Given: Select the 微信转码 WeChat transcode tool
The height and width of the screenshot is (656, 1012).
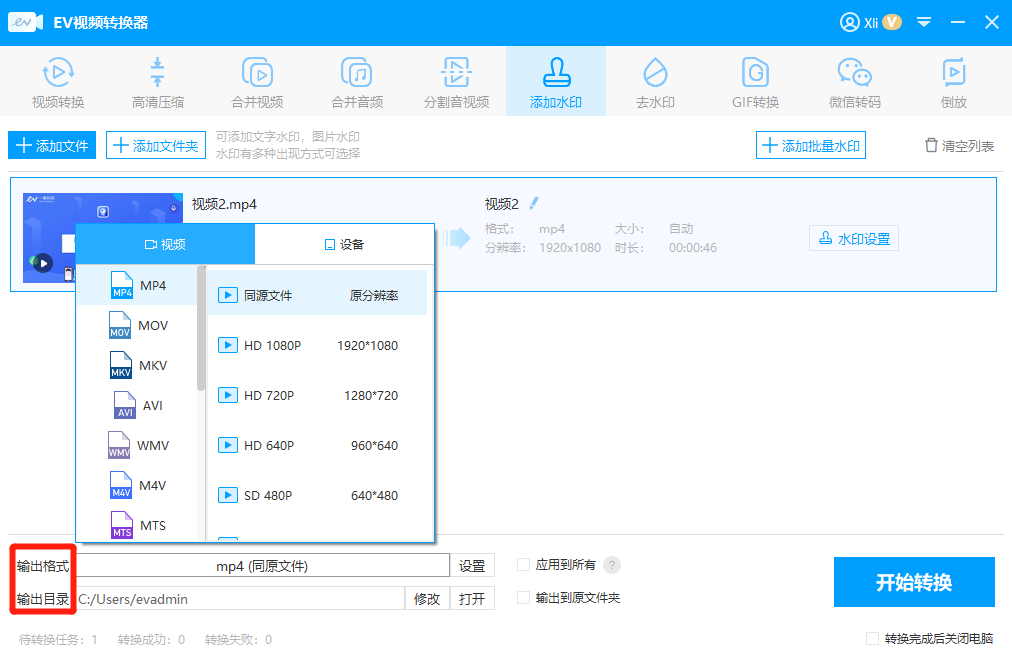Looking at the screenshot, I should click(x=854, y=80).
